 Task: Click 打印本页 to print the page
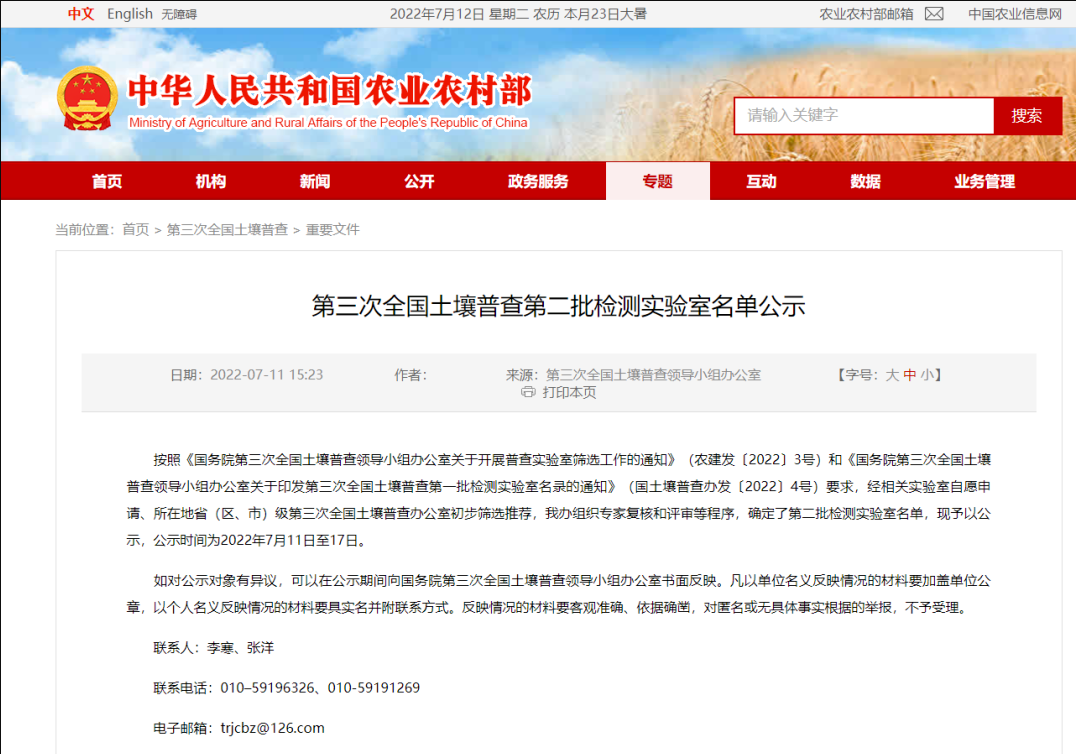click(x=569, y=393)
